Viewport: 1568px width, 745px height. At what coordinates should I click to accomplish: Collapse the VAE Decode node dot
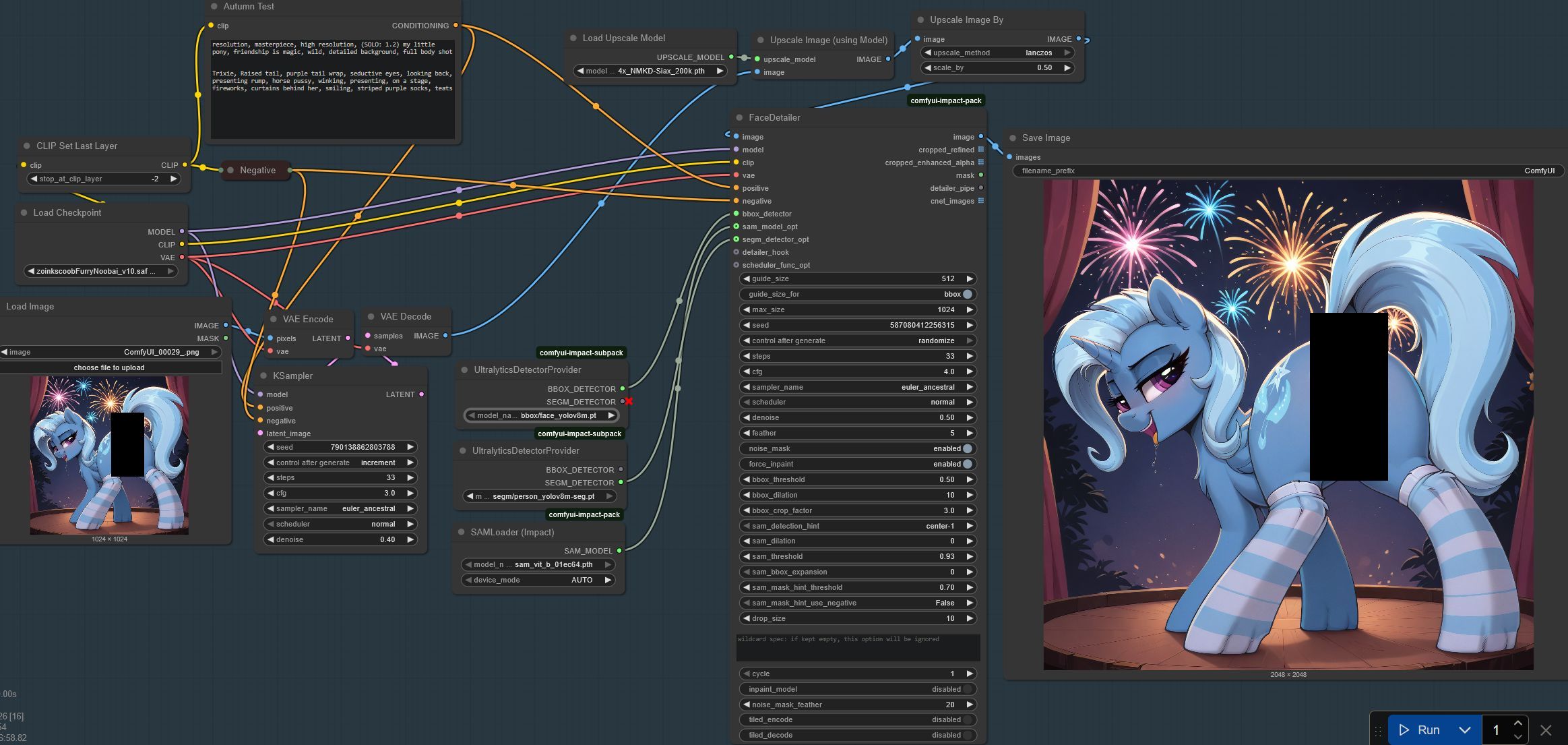[x=371, y=317]
